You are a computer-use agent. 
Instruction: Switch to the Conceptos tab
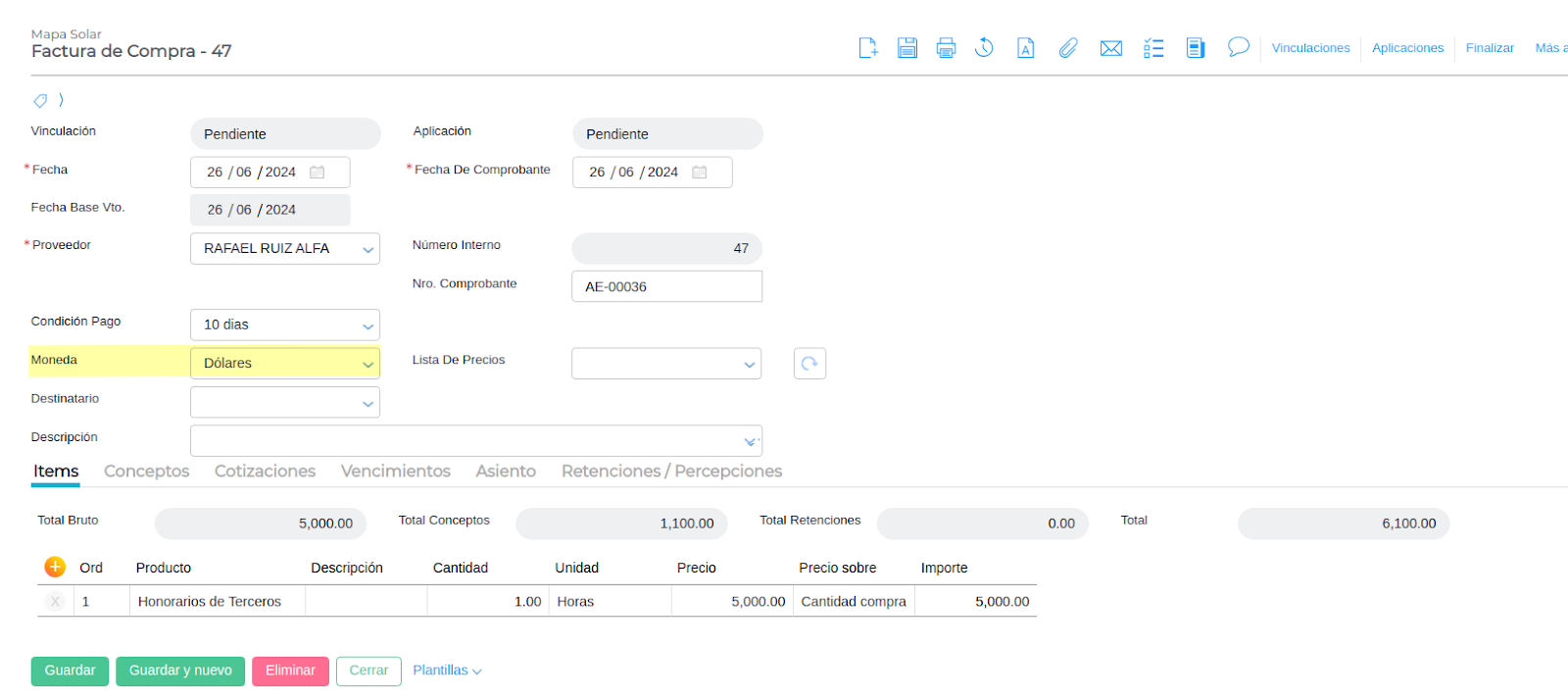point(146,472)
